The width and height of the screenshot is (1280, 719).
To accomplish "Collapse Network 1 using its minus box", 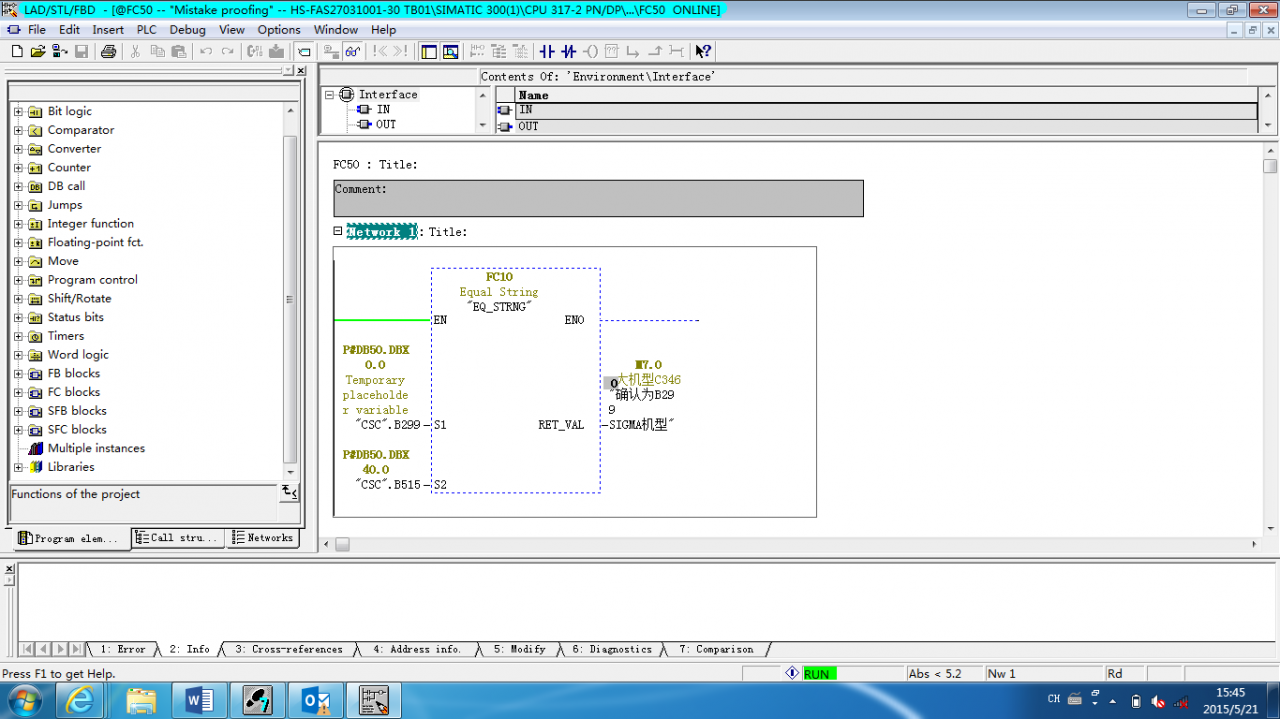I will tap(338, 231).
